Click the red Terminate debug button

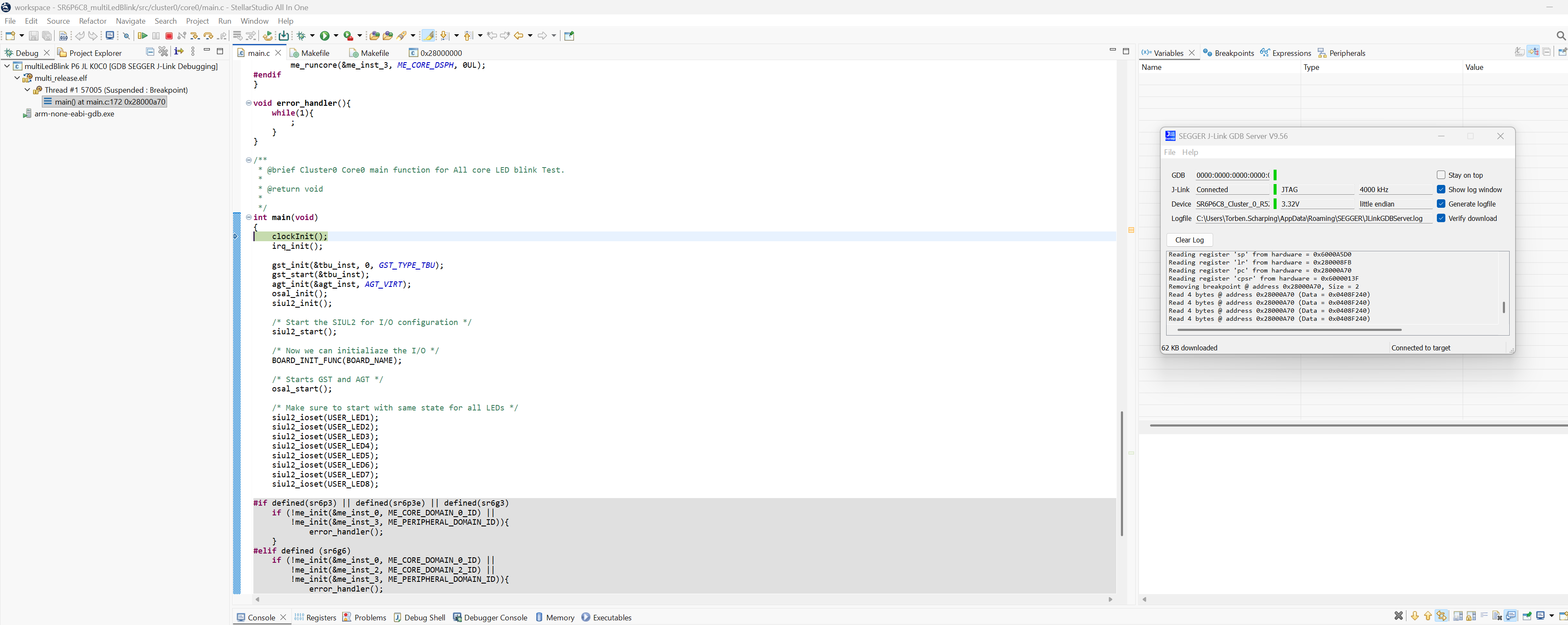point(169,36)
